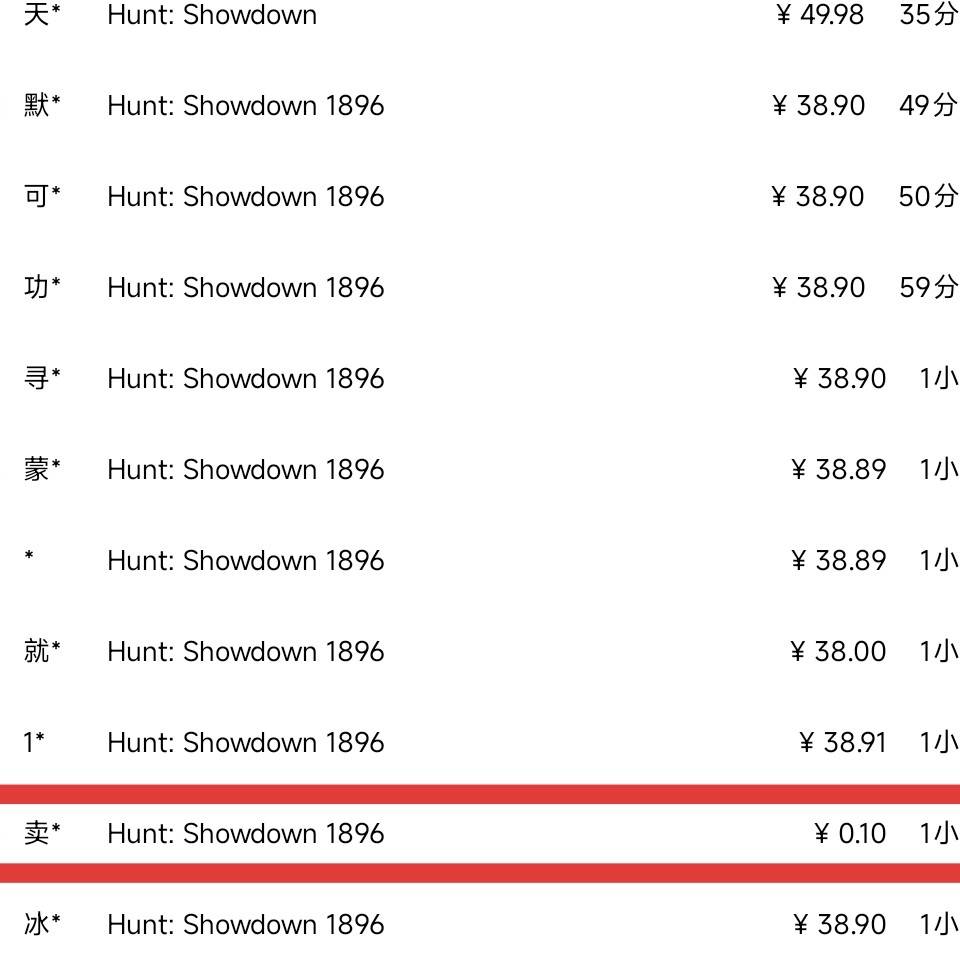
Task: Click the ¥49.98 price
Action: coord(820,15)
